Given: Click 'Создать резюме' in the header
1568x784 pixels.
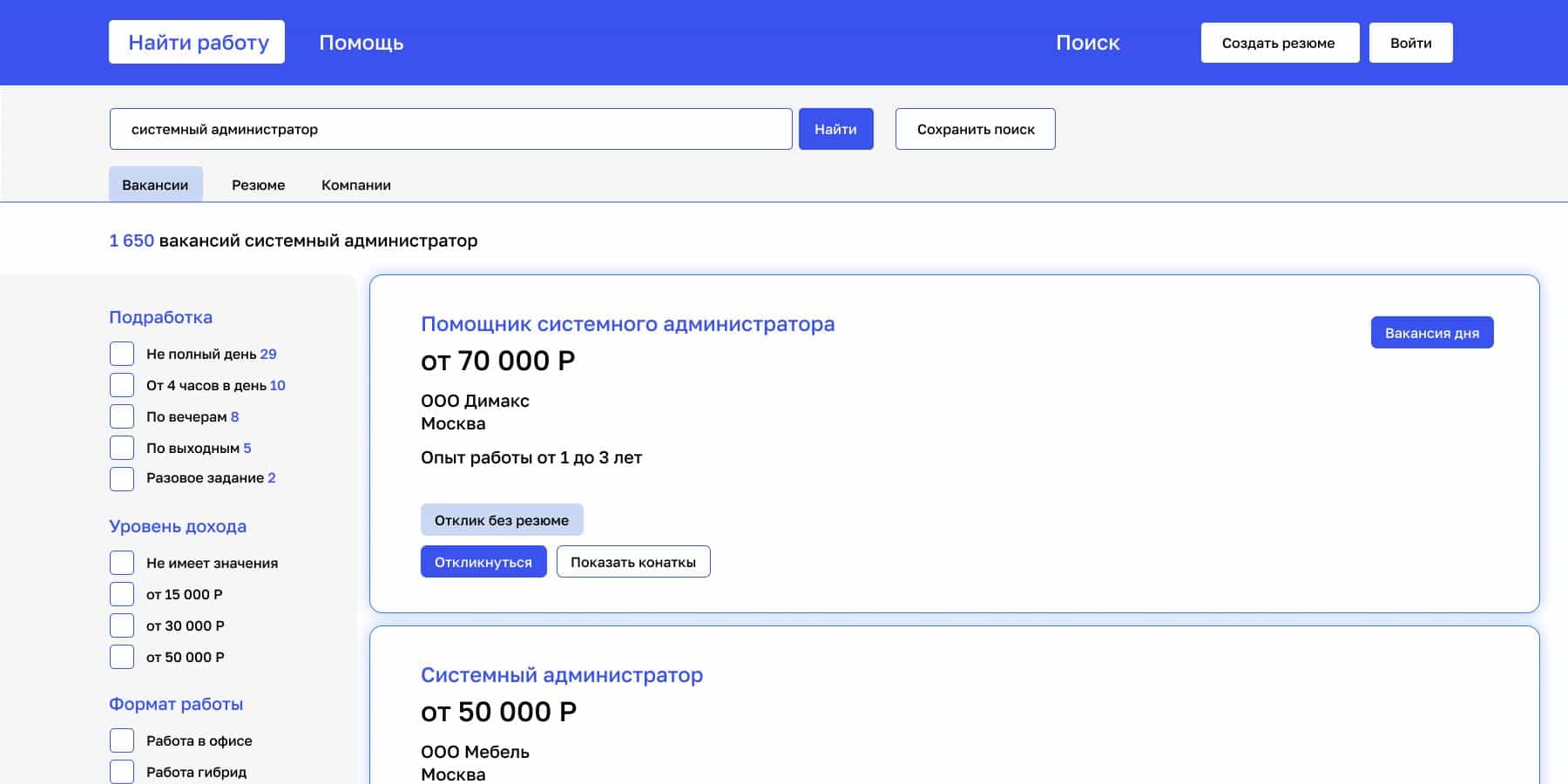Looking at the screenshot, I should [x=1280, y=43].
